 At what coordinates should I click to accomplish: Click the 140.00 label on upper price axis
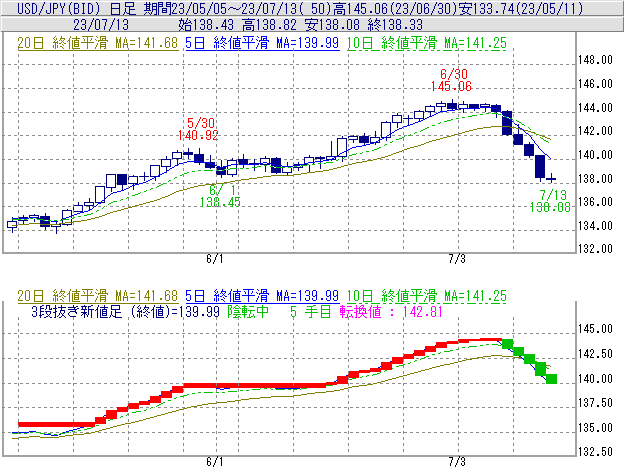[x=595, y=155]
